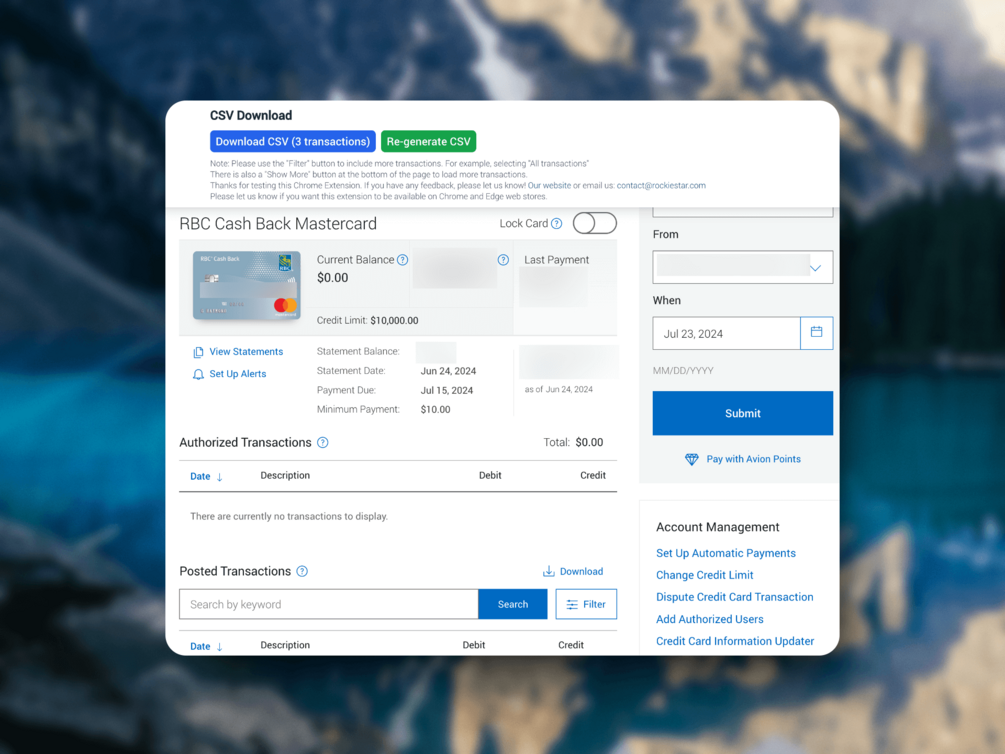The height and width of the screenshot is (754, 1005).
Task: Click the 'as of Jun 24, 2024' text
Action: pos(558,389)
